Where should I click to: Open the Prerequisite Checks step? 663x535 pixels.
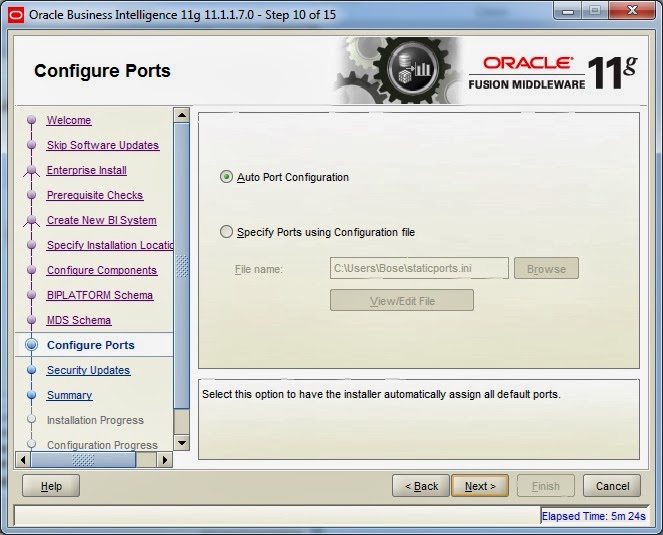coord(95,195)
